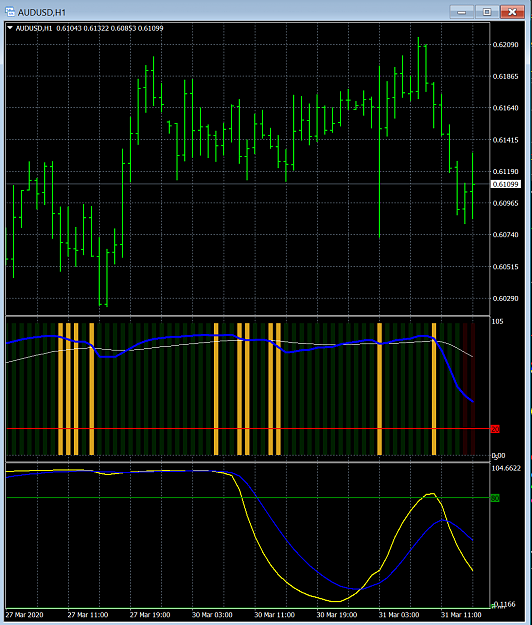532x625 pixels.
Task: Click the 105 scale label of middle indicator
Action: point(497,321)
